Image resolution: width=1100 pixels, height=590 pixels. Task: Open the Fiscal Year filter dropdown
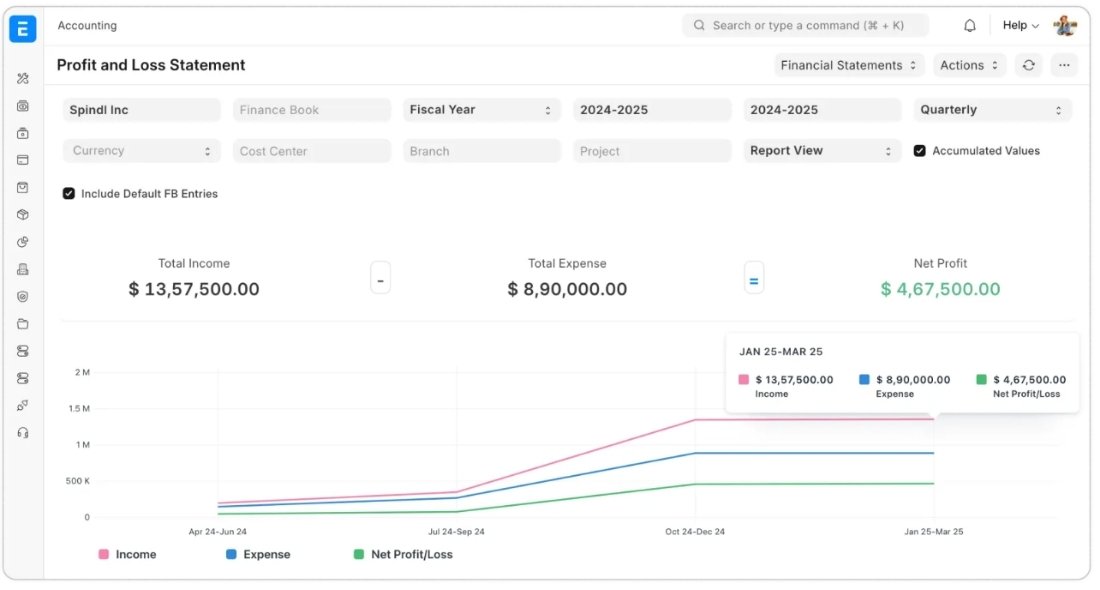pos(481,110)
